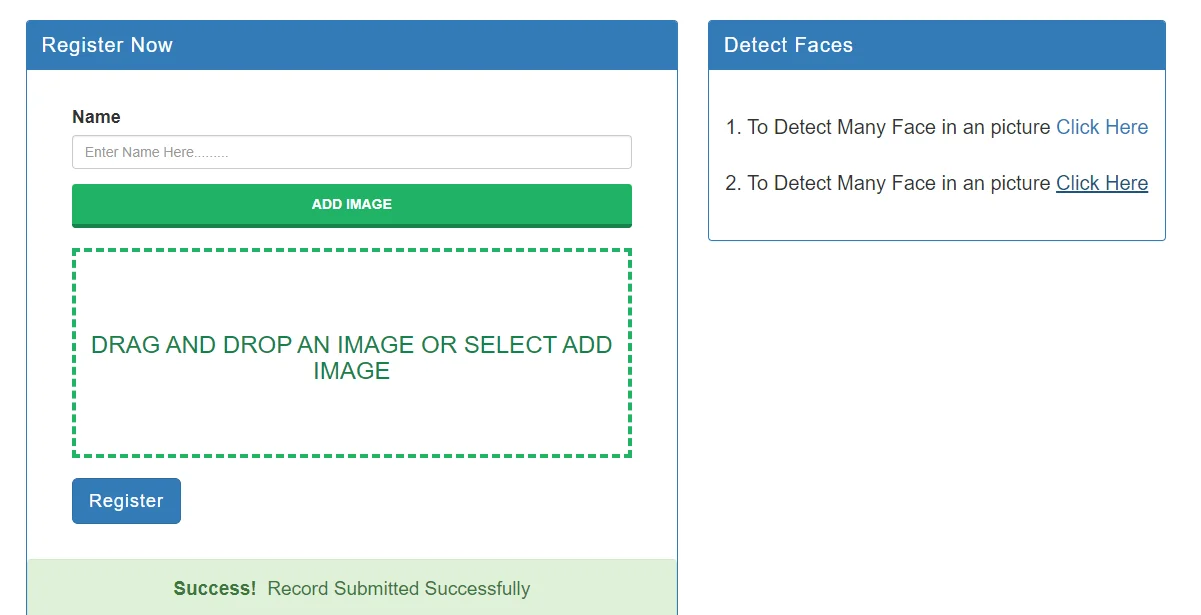Click the list number 1 in Detect Faces
The width and height of the screenshot is (1201, 615).
click(733, 127)
